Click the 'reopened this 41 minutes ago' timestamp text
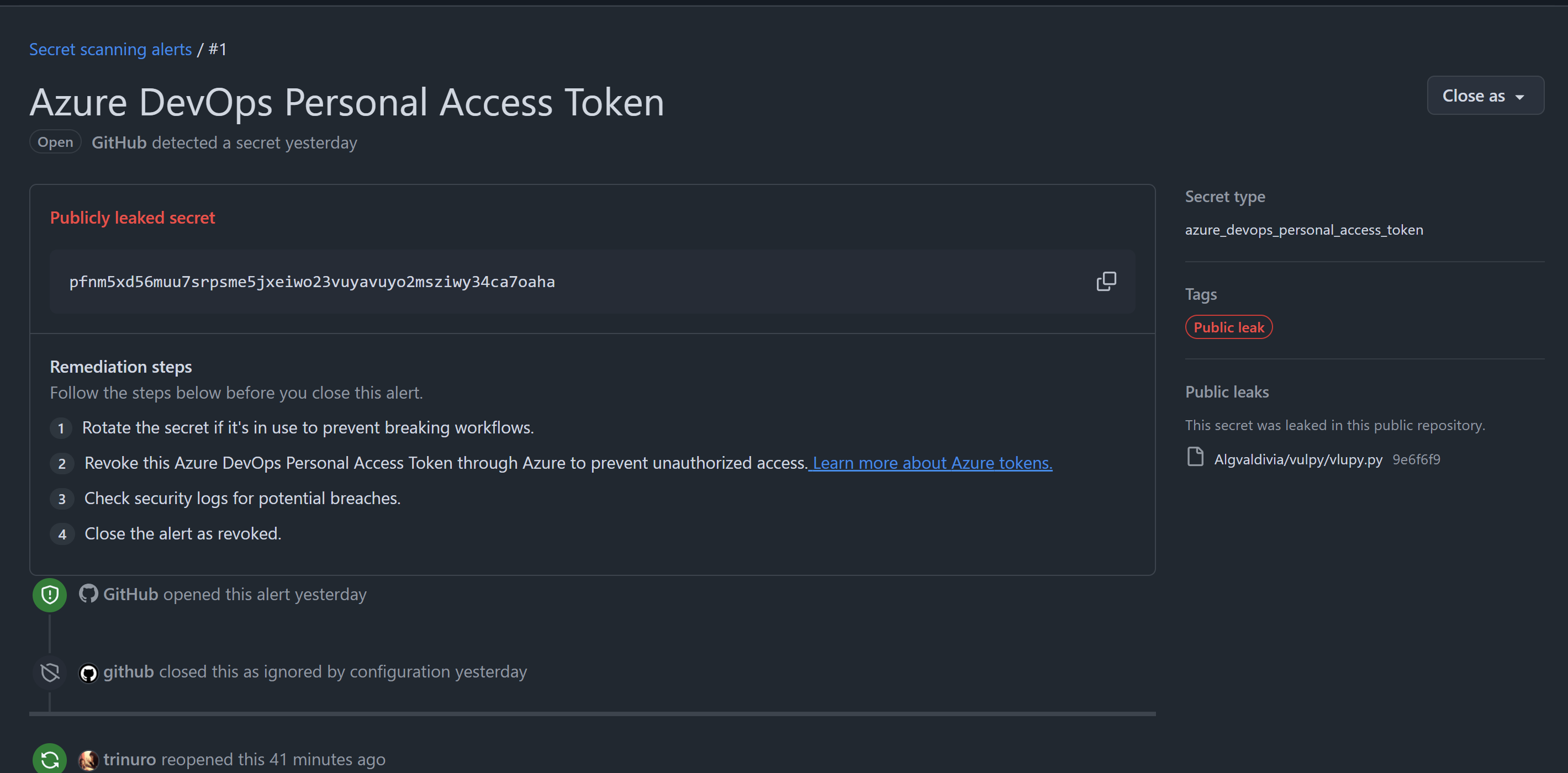 click(273, 760)
